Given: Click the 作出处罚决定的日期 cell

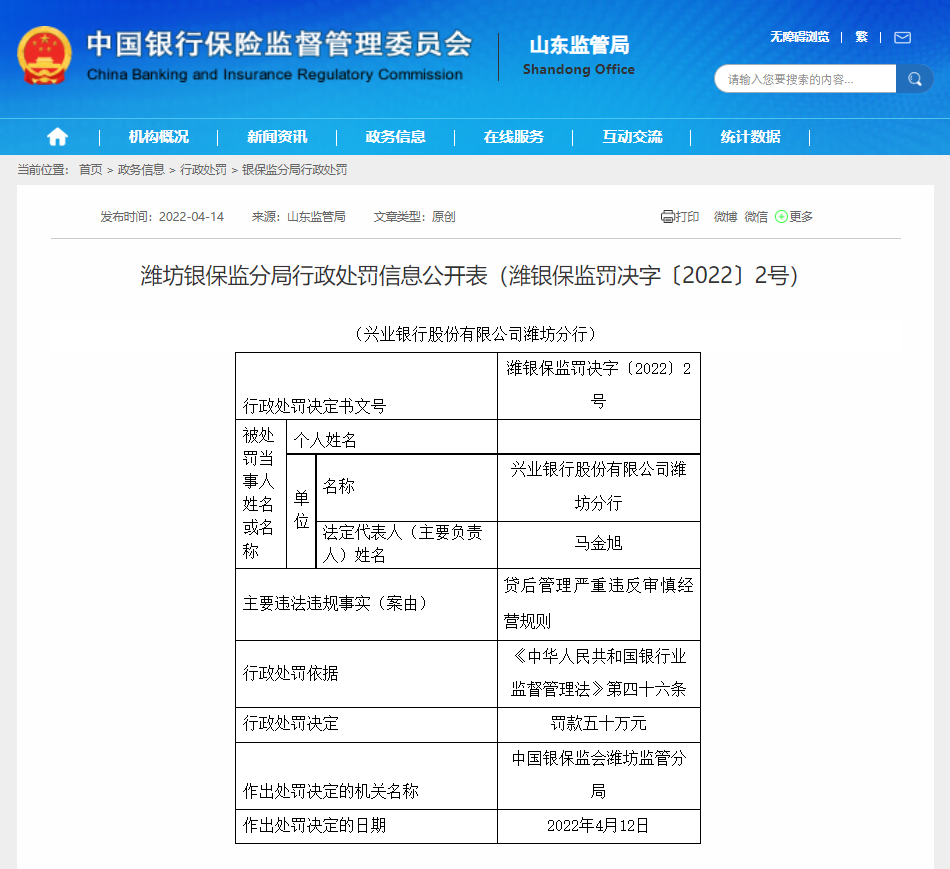Looking at the screenshot, I should tap(366, 826).
